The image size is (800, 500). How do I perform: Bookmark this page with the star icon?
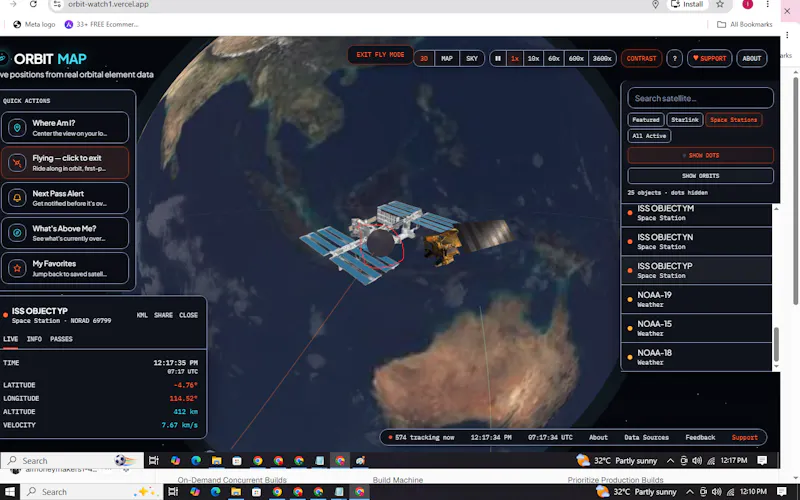(720, 4)
